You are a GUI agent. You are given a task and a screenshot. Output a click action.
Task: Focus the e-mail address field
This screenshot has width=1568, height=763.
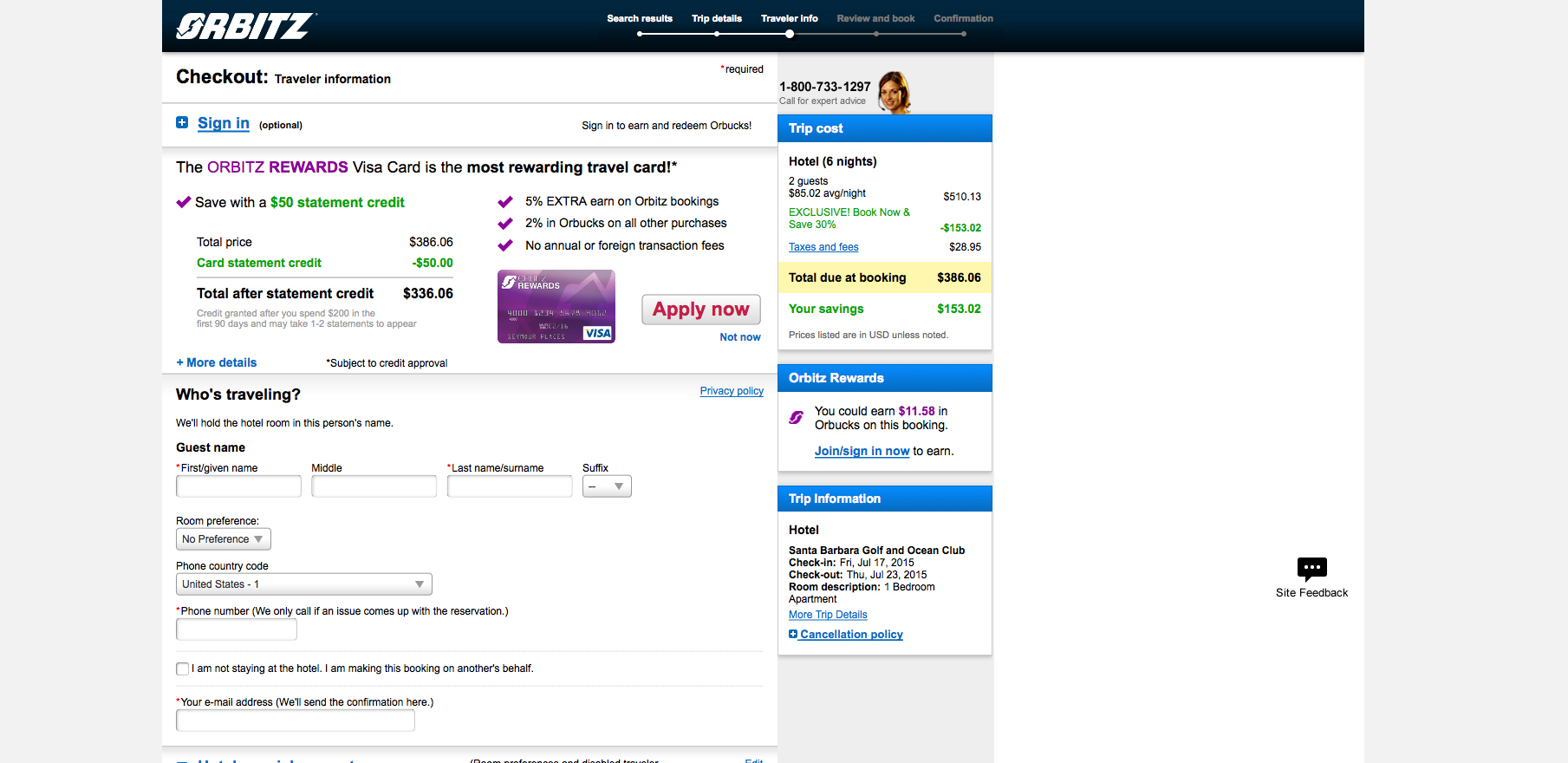(296, 721)
